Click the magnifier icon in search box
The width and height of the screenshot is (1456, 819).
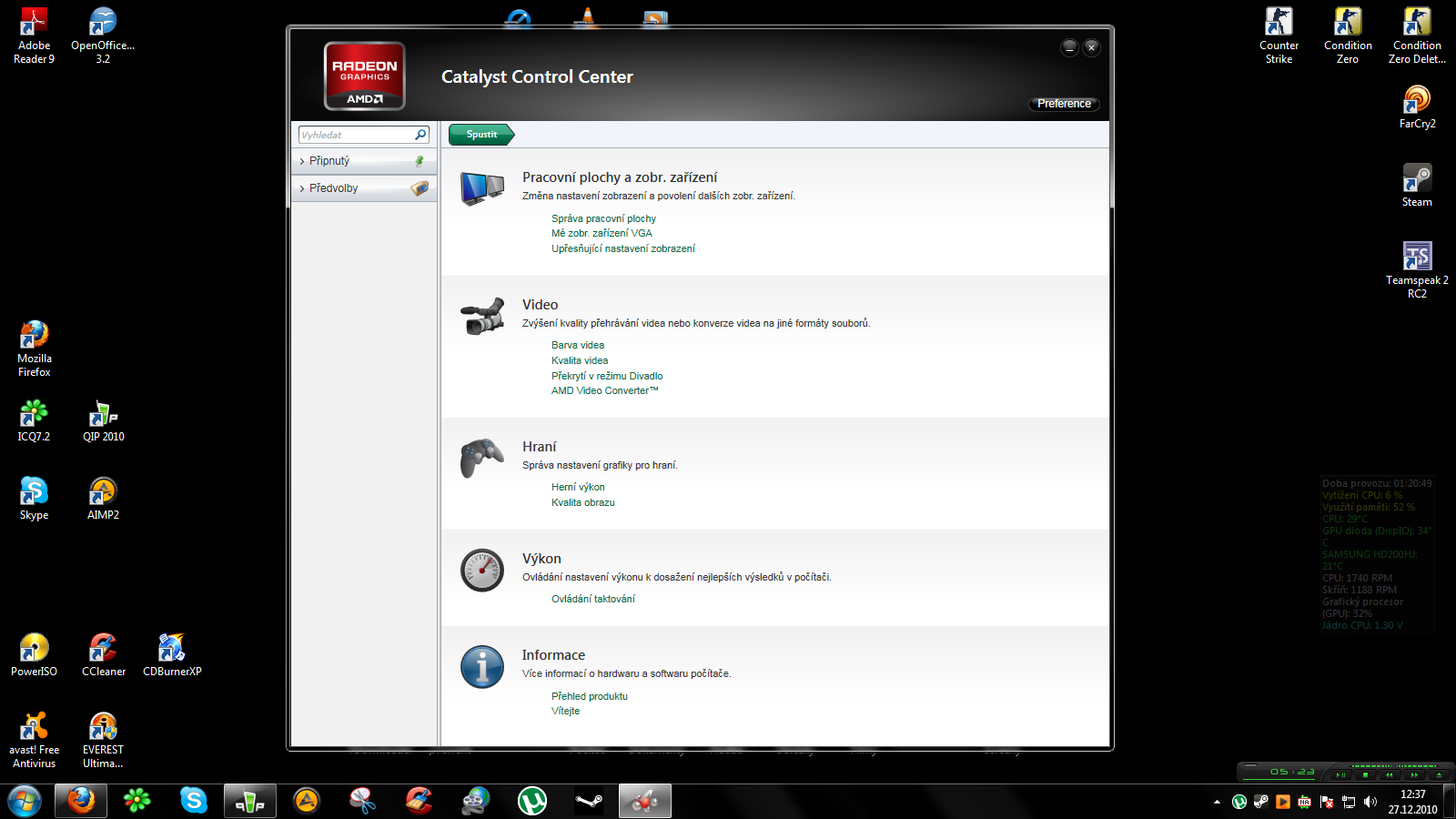click(420, 135)
